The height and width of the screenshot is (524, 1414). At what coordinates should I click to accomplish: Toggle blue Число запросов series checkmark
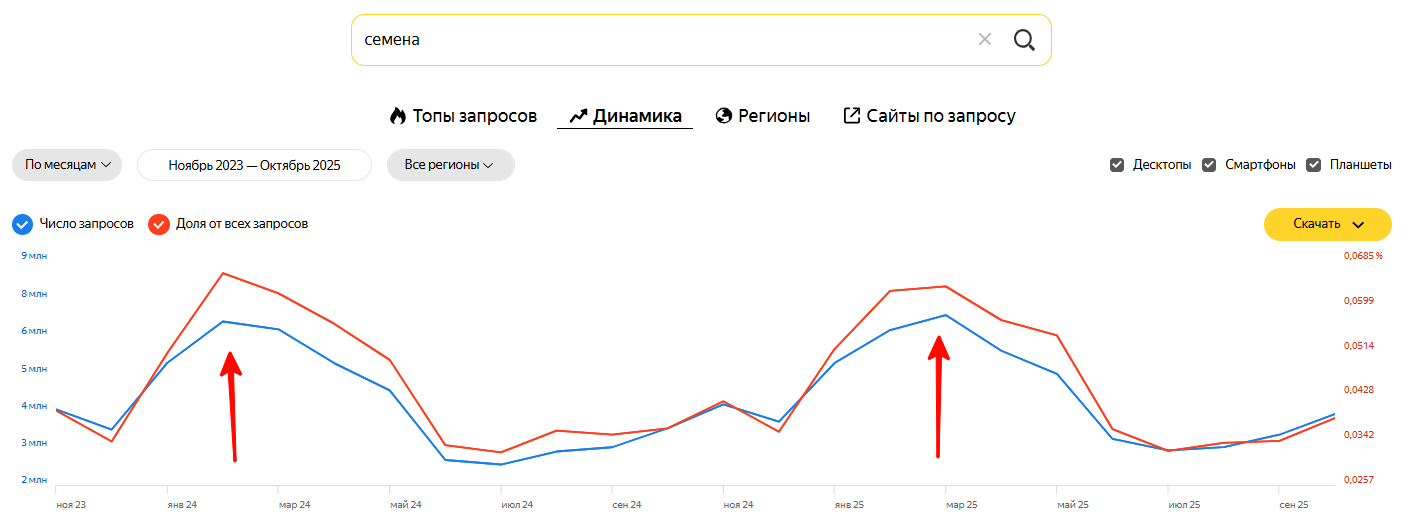(x=22, y=224)
